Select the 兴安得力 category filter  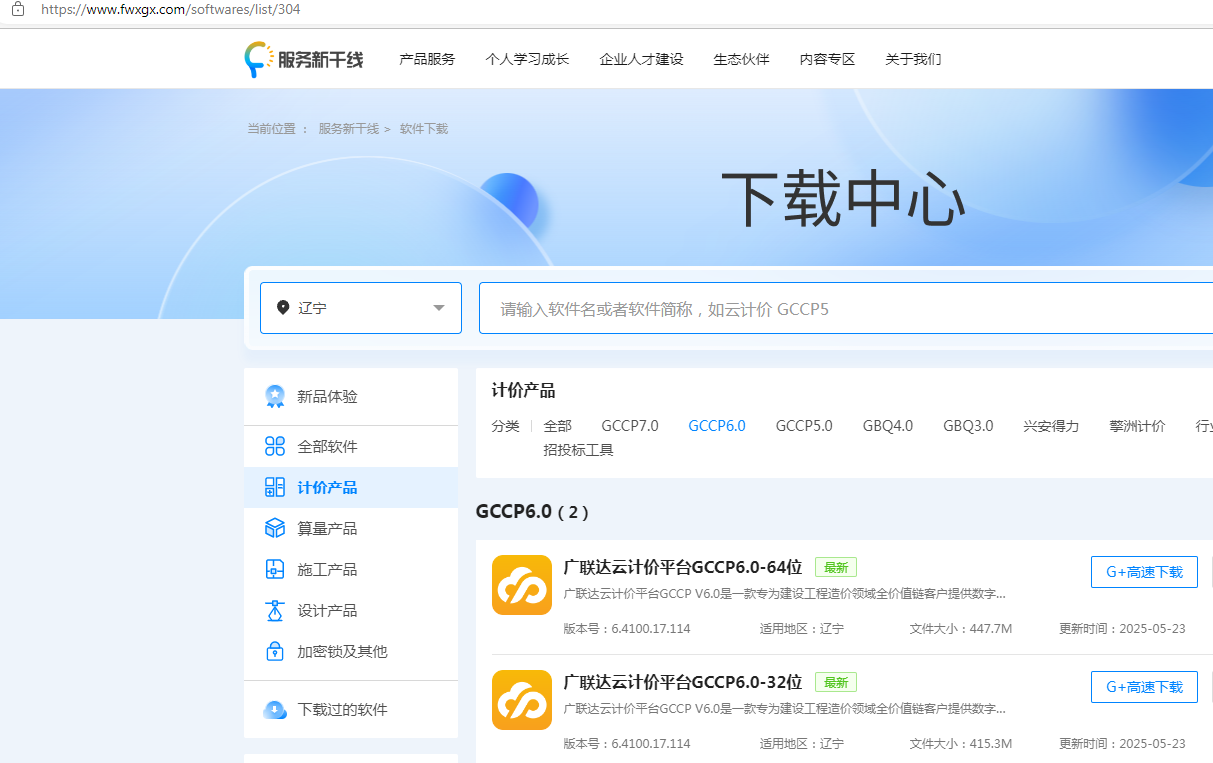(1051, 426)
